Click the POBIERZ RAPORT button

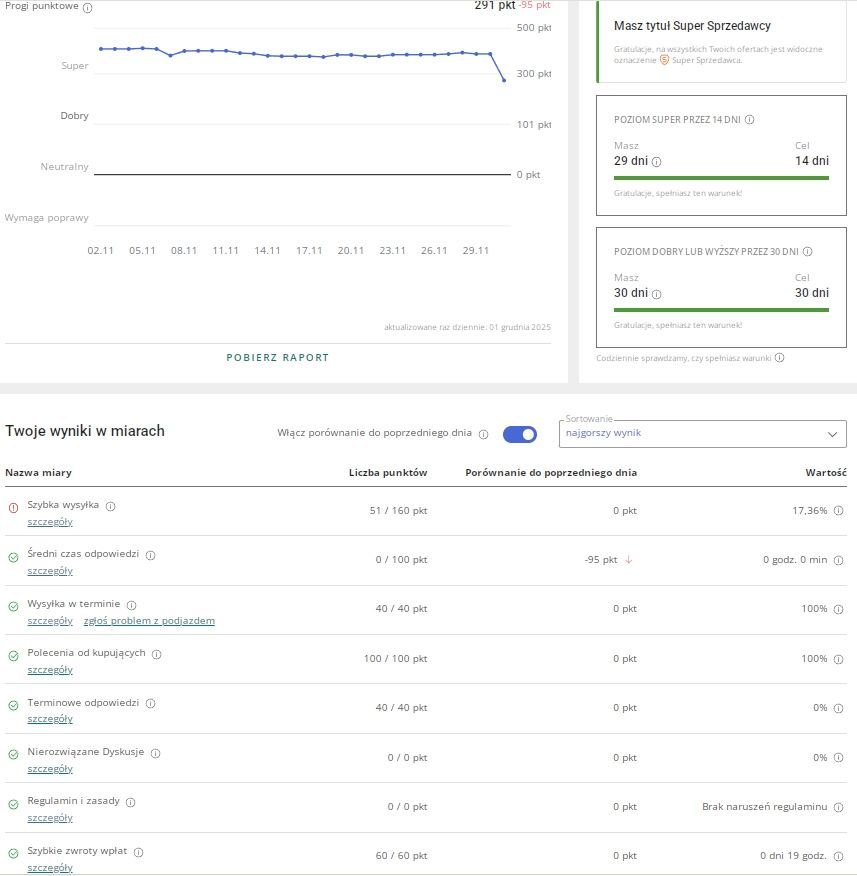[277, 357]
